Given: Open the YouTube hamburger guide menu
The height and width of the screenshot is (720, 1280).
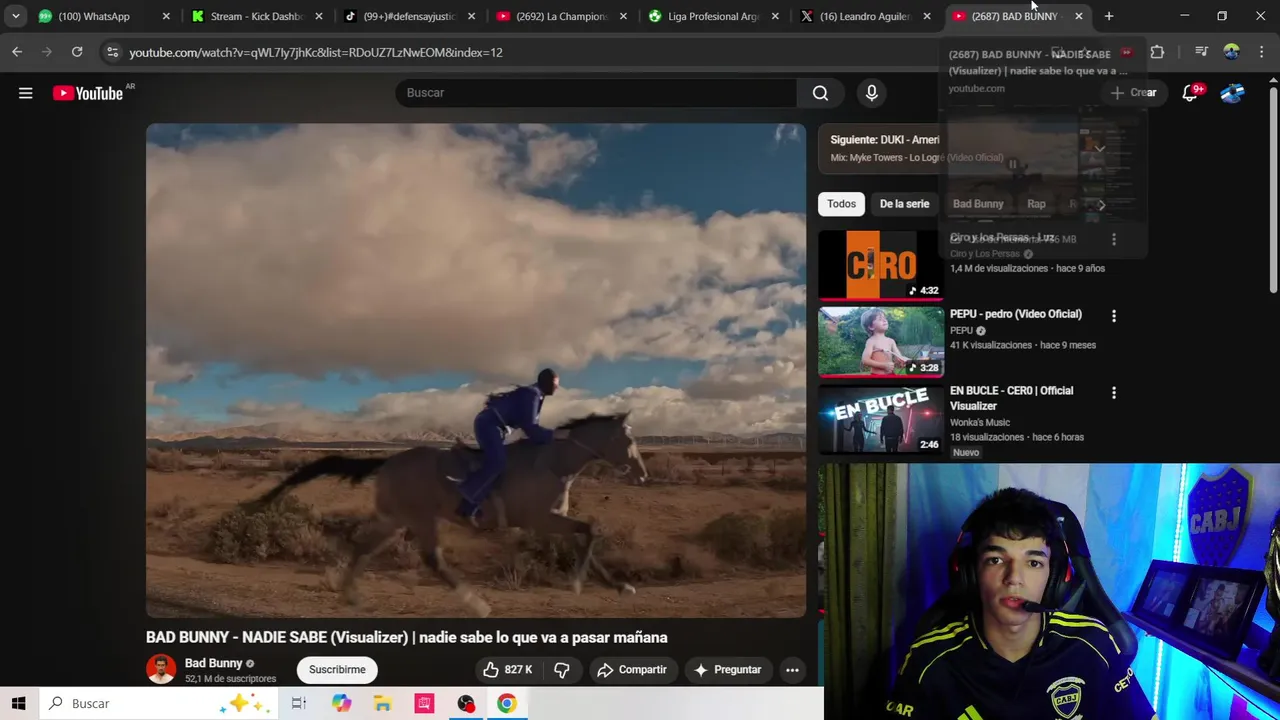Looking at the screenshot, I should tap(26, 93).
